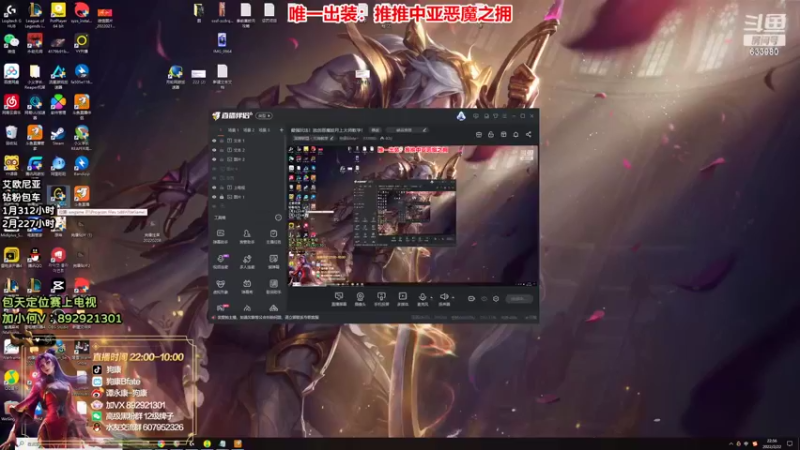Select the highlighted desktop shortcut showing a tooltip
This screenshot has width=800, height=450.
[58, 195]
